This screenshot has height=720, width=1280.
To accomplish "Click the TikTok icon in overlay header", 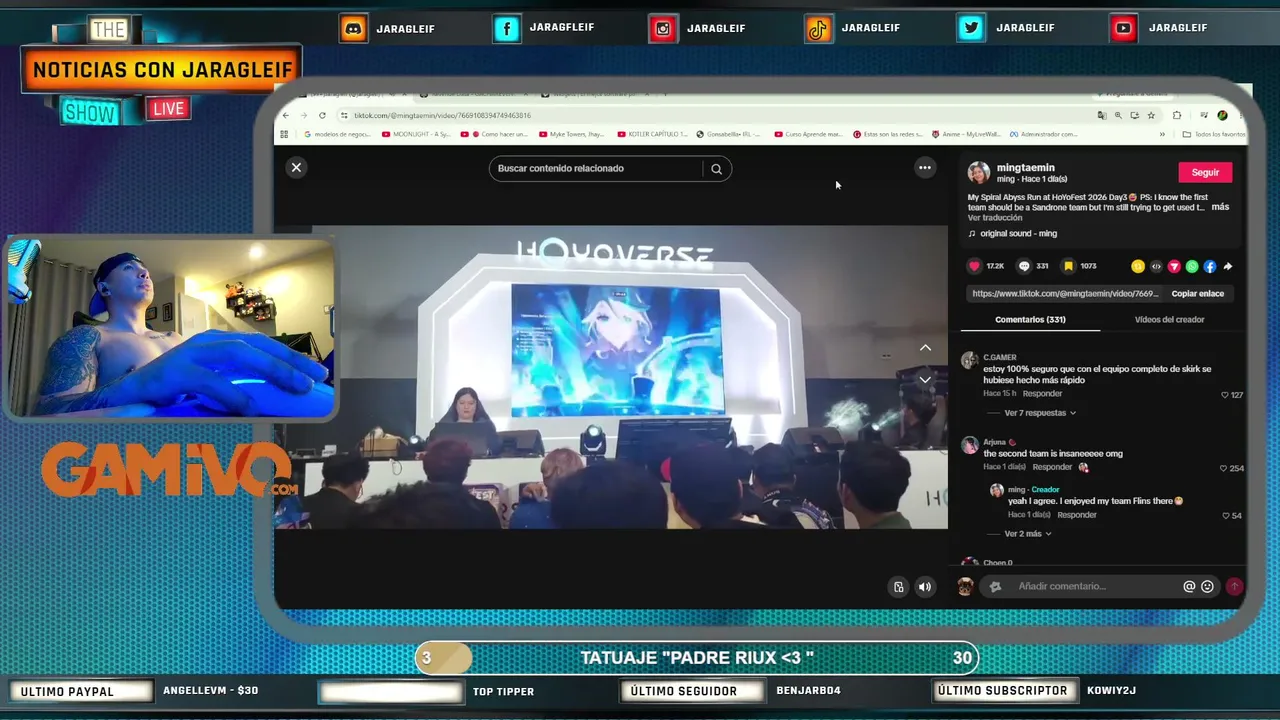I will (x=818, y=28).
